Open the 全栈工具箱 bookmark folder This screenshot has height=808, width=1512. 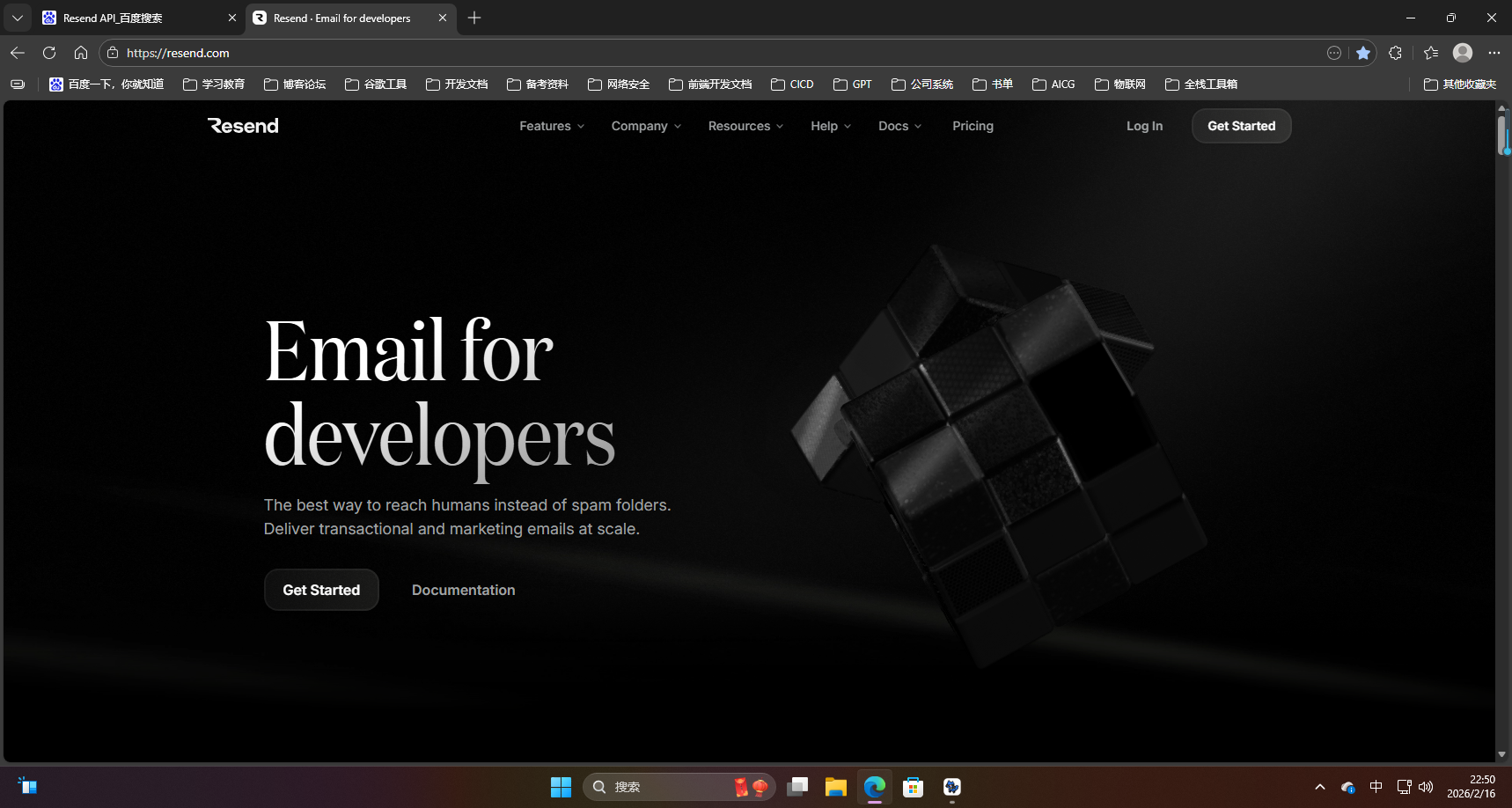point(1201,84)
